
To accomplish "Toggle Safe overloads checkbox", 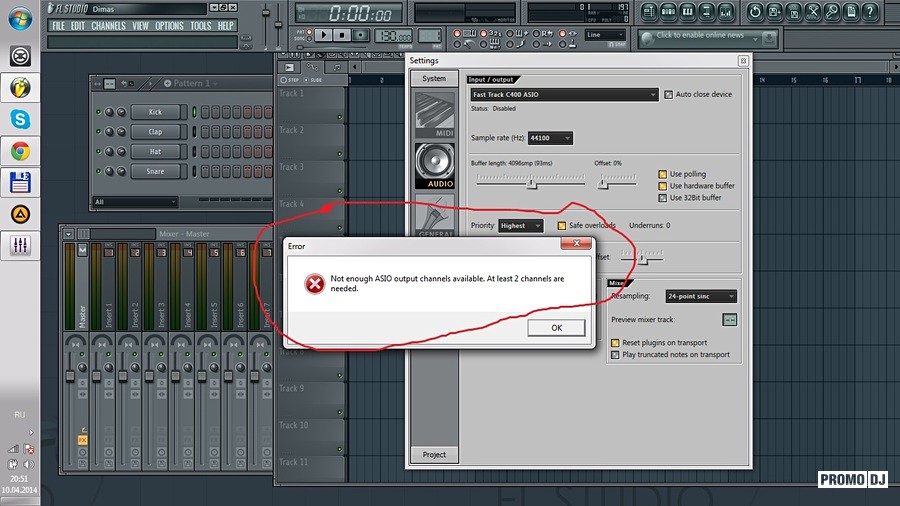I will (x=561, y=225).
